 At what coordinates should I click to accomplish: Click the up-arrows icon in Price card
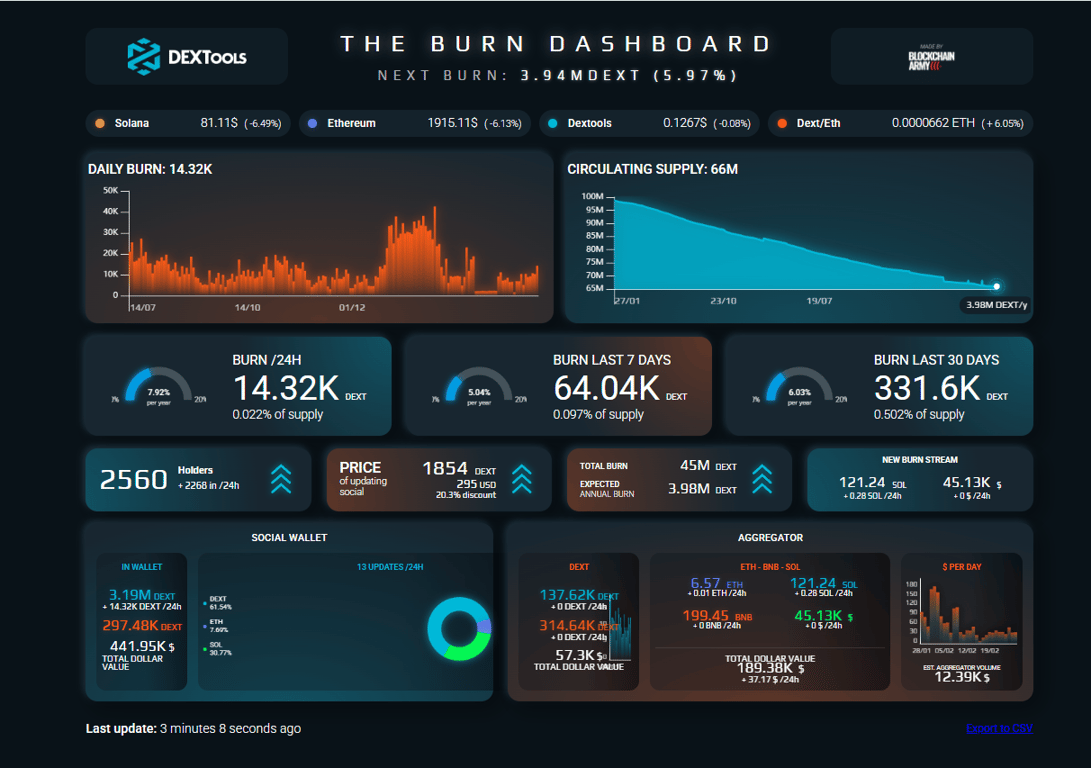click(522, 479)
